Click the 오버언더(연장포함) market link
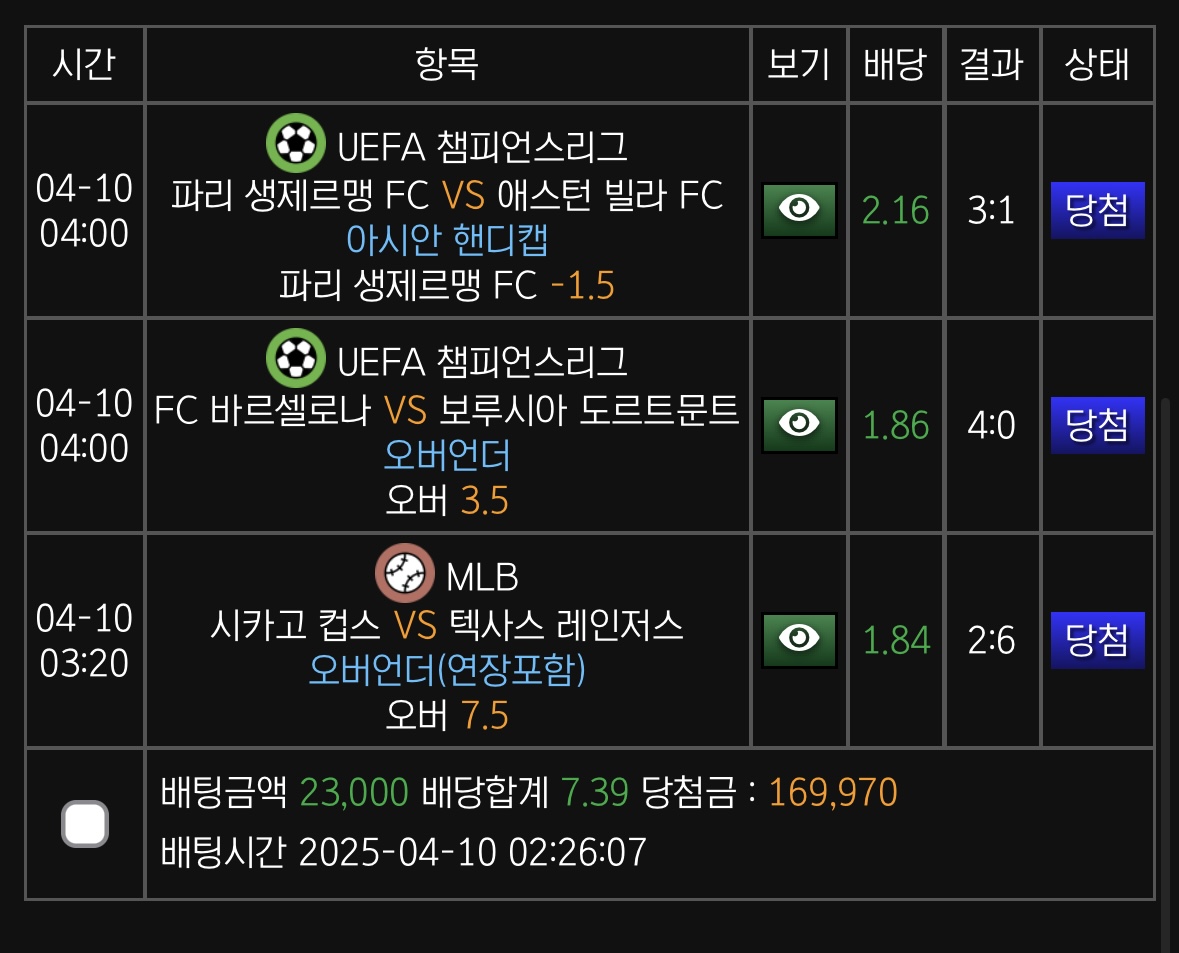Viewport: 1179px width, 953px height. [x=447, y=669]
